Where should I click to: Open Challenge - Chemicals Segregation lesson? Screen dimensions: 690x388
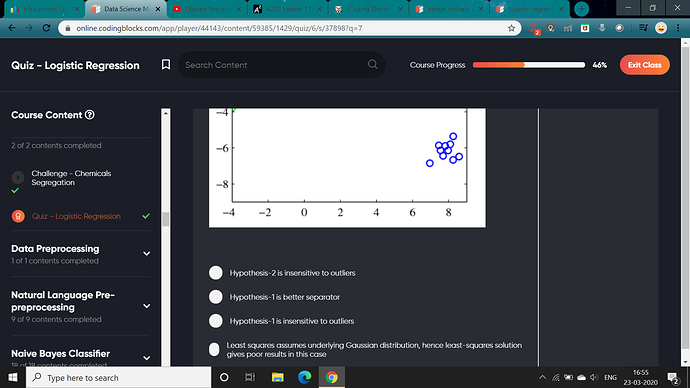click(71, 178)
